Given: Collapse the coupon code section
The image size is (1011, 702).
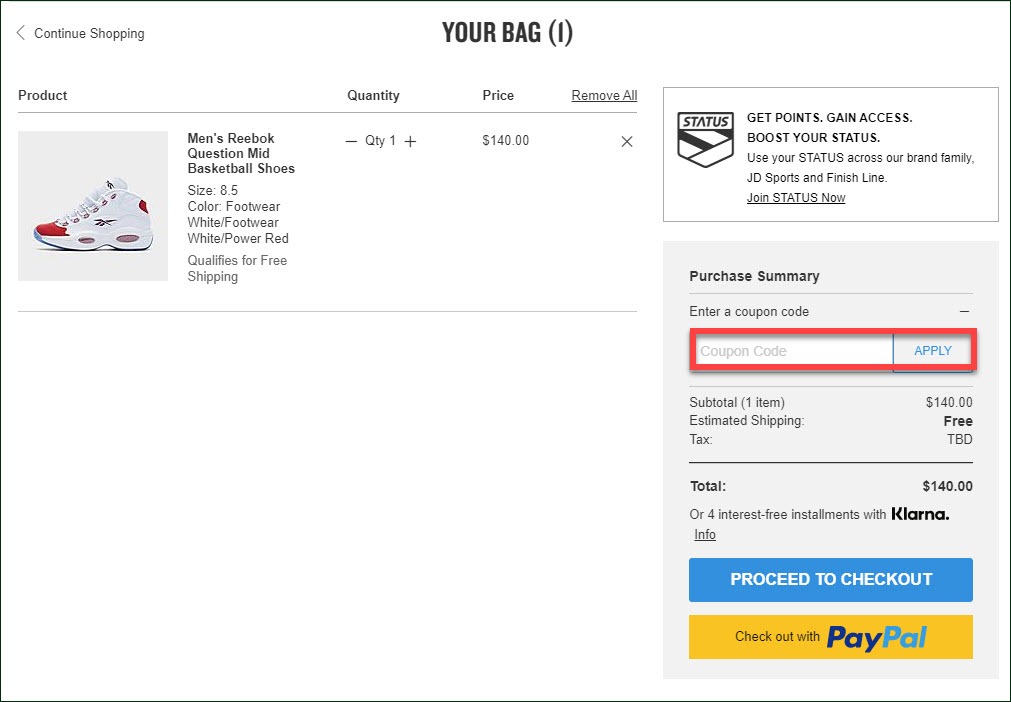Looking at the screenshot, I should pos(965,311).
